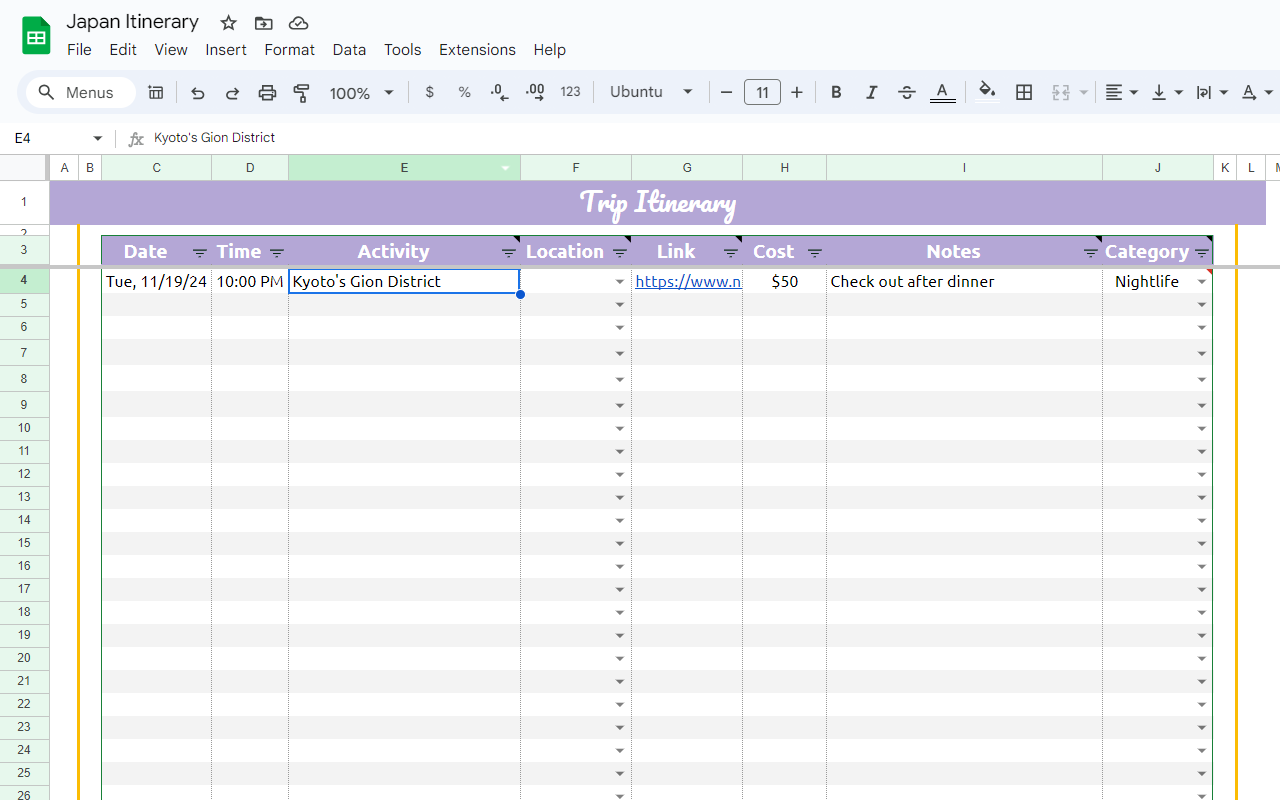Open the Ubuntu font dropdown
The width and height of the screenshot is (1280, 800).
click(x=651, y=92)
